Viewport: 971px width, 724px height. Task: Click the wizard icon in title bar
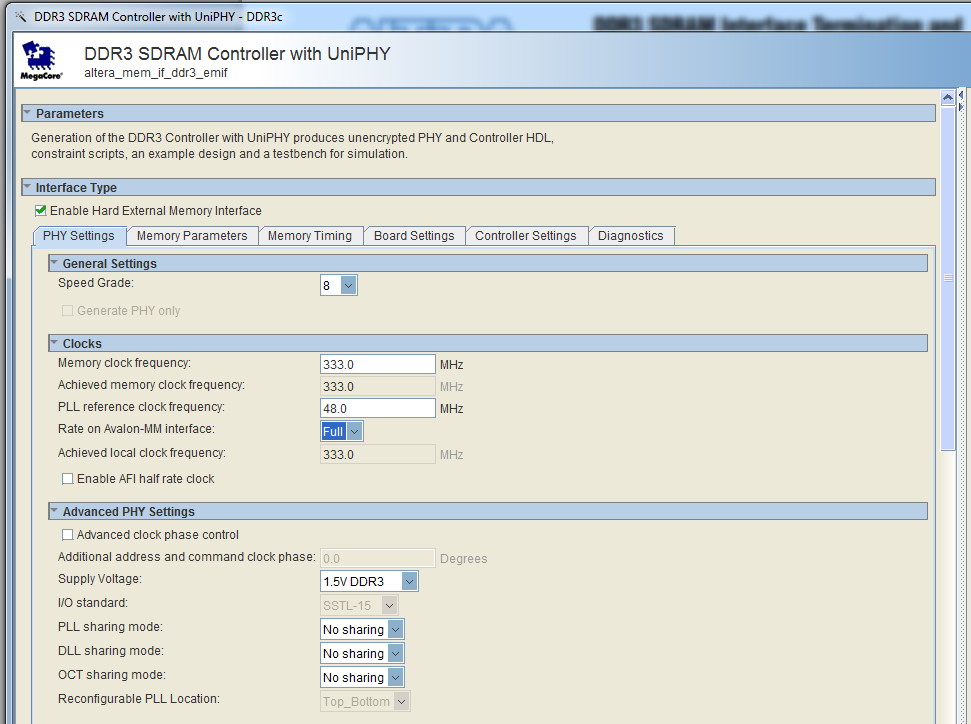(x=20, y=17)
